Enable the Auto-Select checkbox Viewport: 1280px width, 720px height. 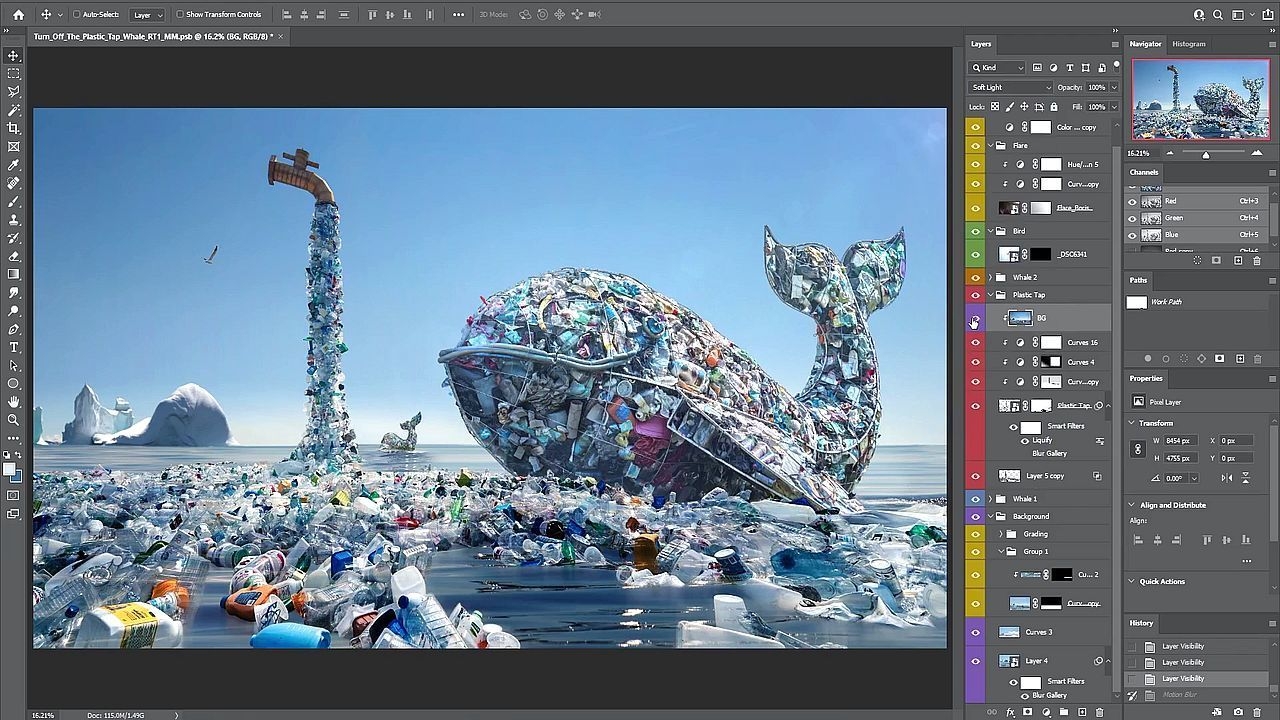point(76,14)
